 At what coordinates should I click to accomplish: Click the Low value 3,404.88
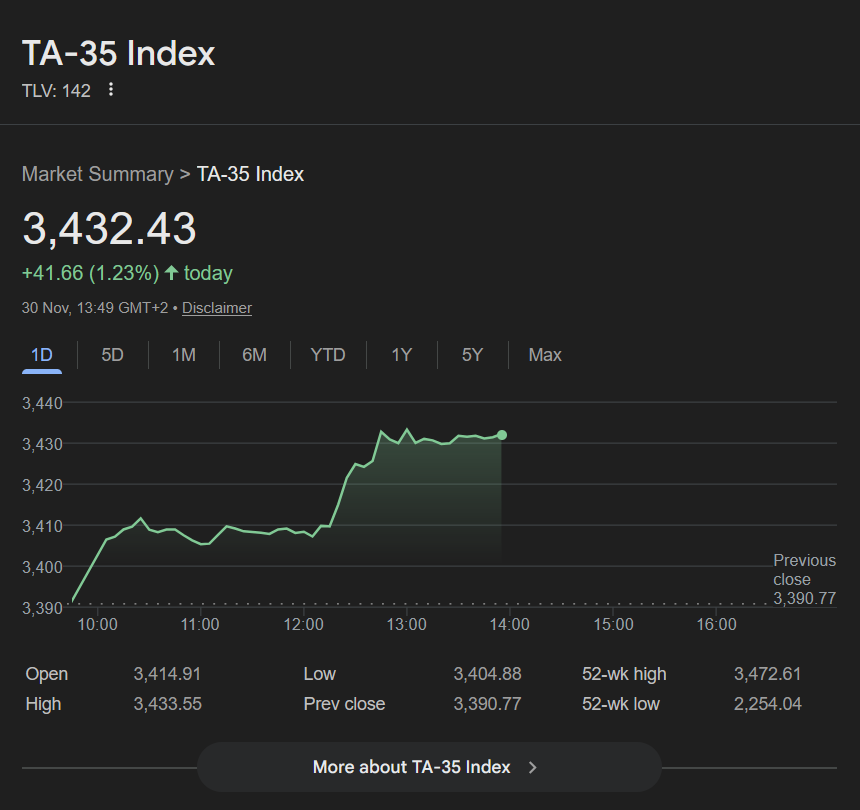(487, 673)
